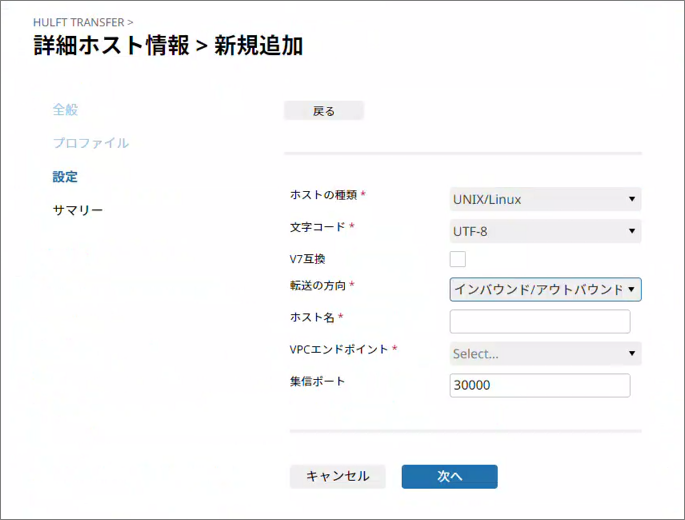Viewport: 685px width, 520px height.
Task: Open the 設定 step in sidebar
Action: tap(65, 177)
